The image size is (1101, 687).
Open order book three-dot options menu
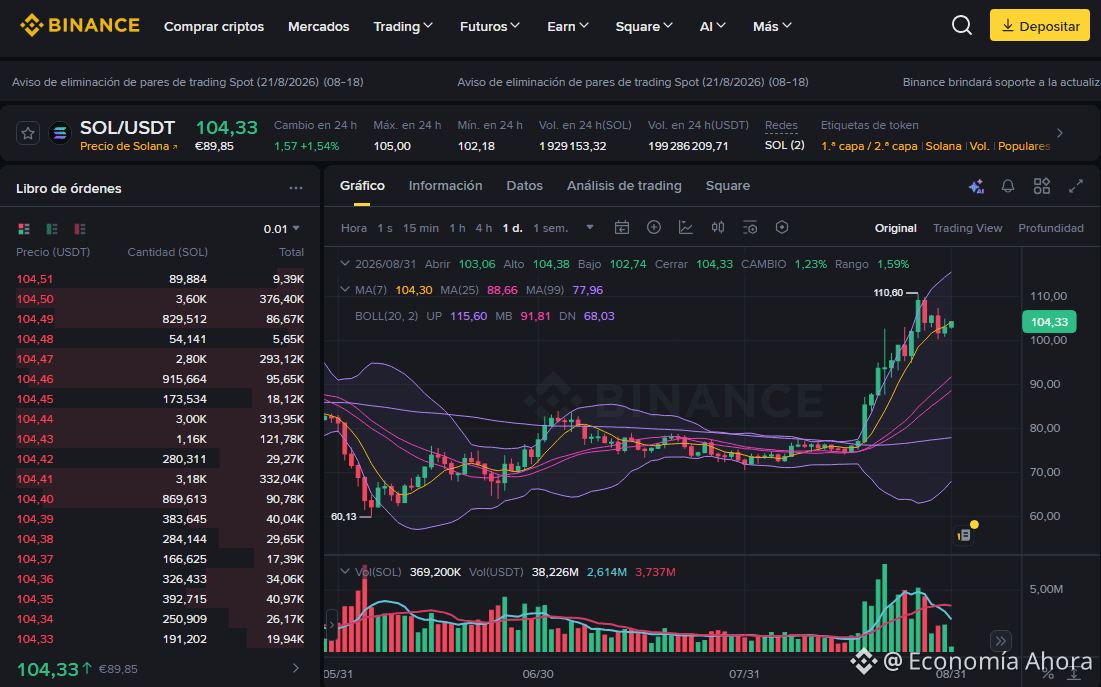pos(296,188)
